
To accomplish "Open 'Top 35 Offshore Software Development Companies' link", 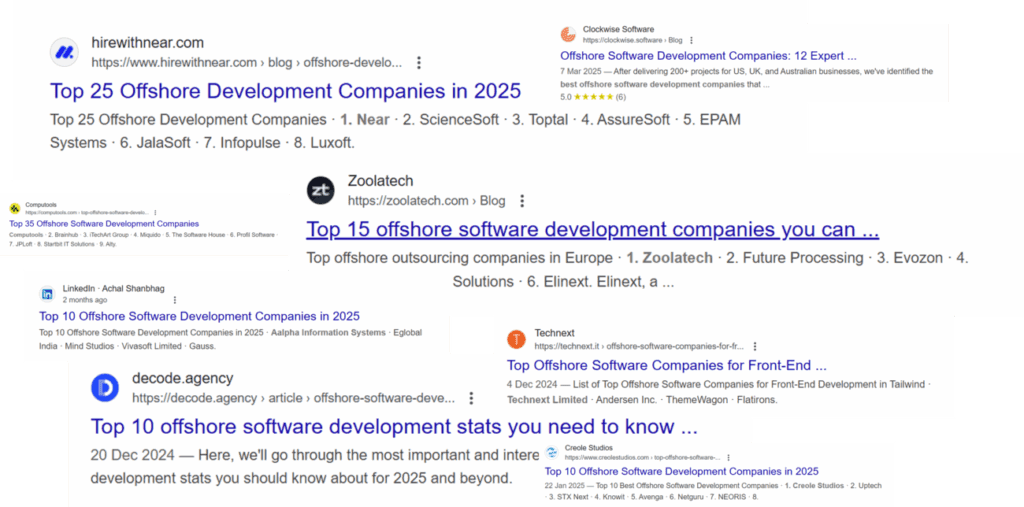I will point(104,223).
